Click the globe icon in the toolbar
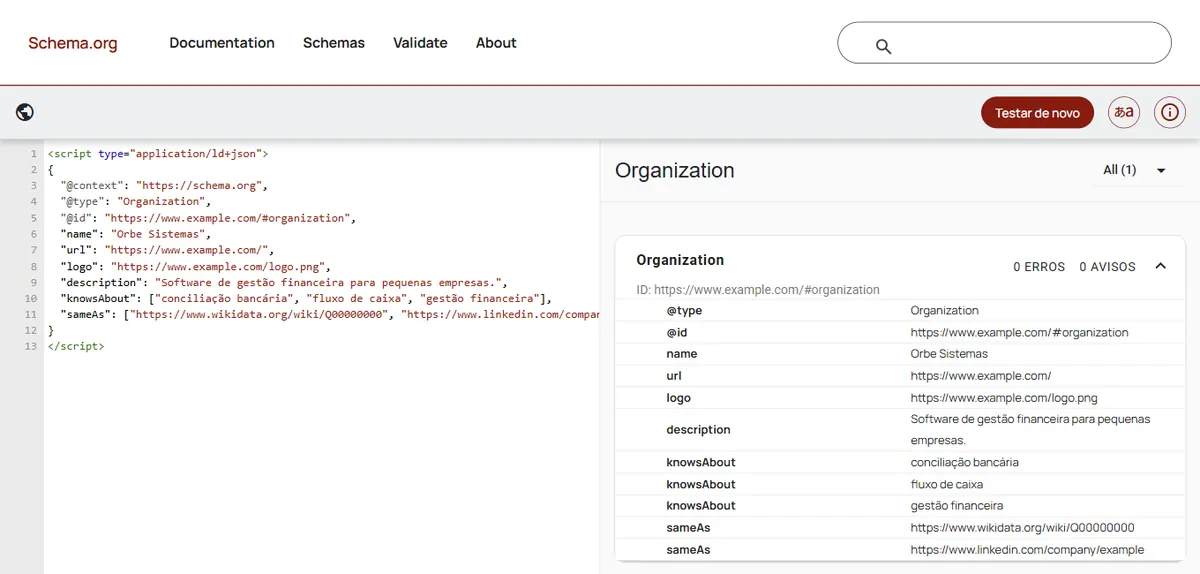Viewport: 1200px width, 574px height. (25, 112)
